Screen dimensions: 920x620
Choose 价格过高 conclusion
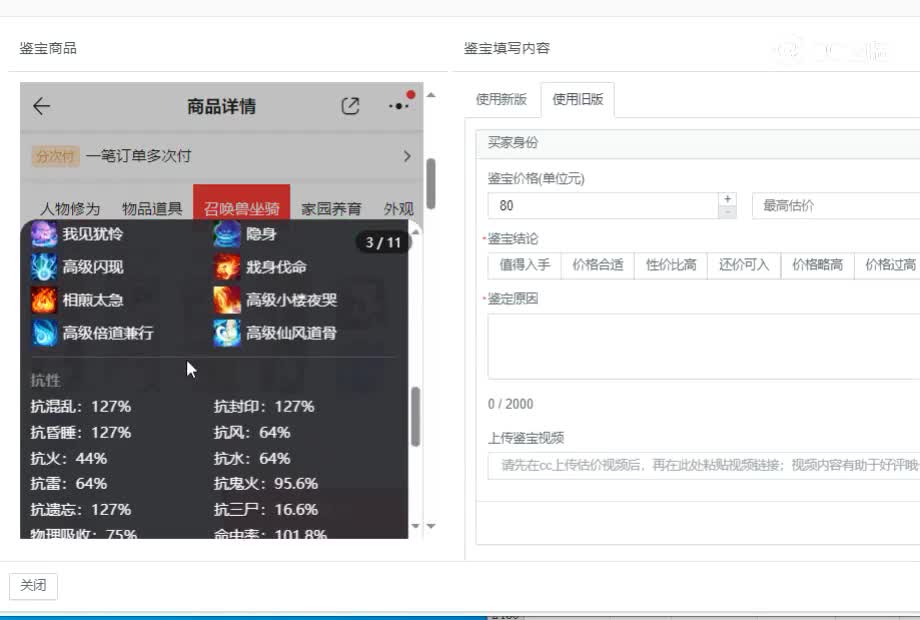click(889, 265)
